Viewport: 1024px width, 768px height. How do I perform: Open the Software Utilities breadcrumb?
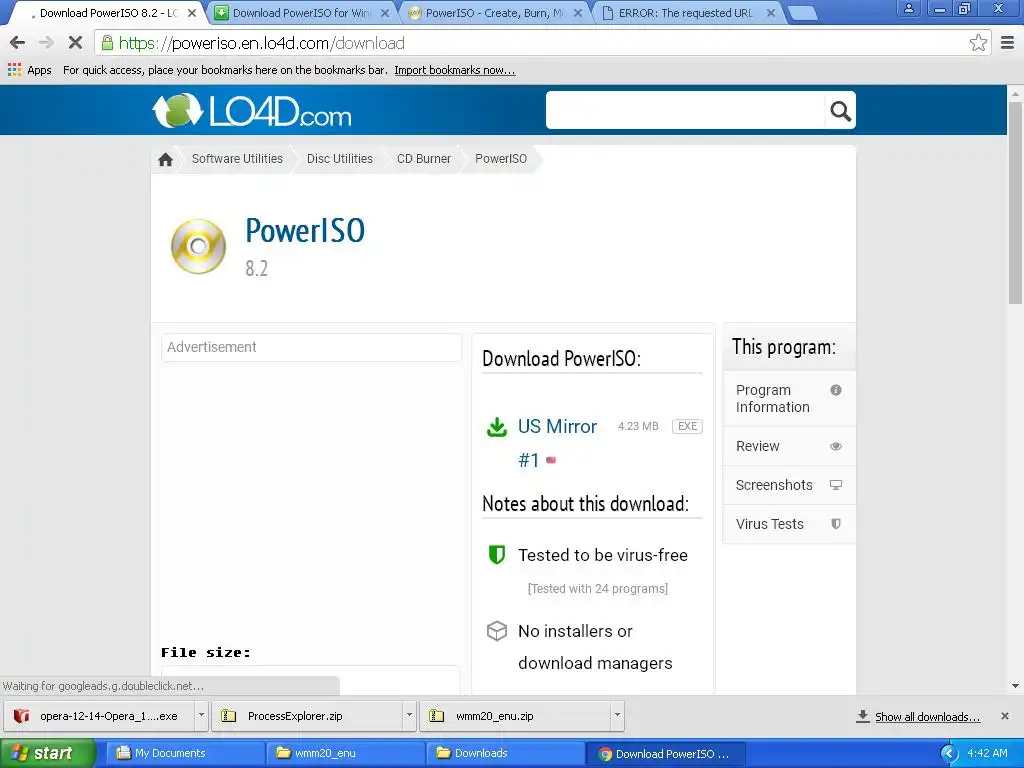[237, 159]
